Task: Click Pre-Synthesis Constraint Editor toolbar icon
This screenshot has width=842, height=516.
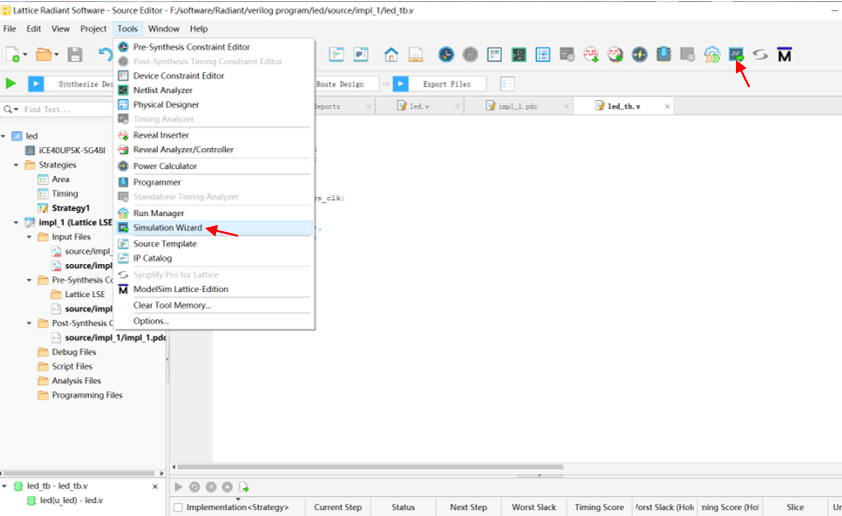Action: tap(446, 54)
